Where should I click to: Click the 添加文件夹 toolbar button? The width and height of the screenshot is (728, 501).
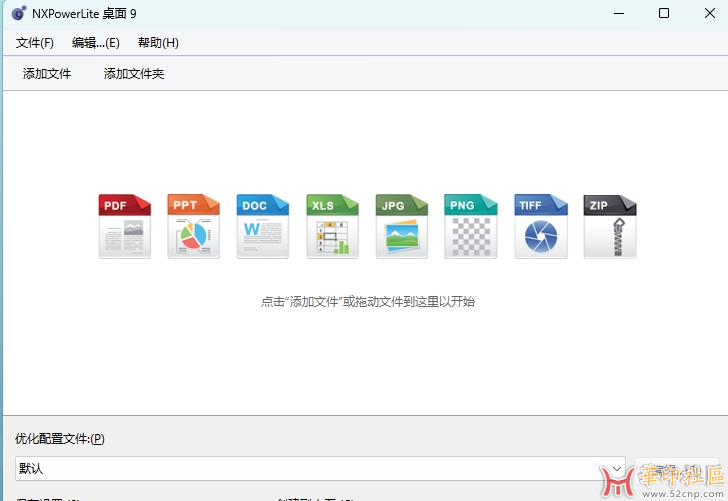pos(134,74)
